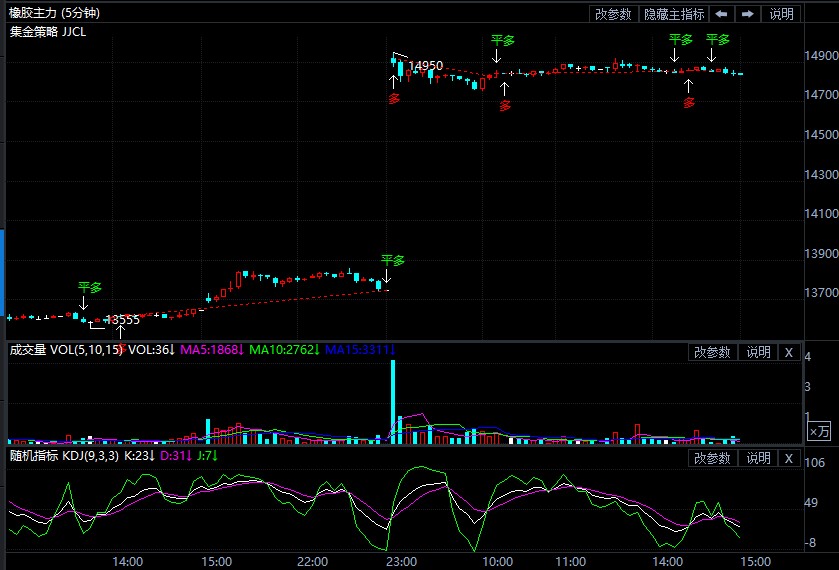Open 说明 for the main chart
The image size is (839, 570).
(x=781, y=14)
